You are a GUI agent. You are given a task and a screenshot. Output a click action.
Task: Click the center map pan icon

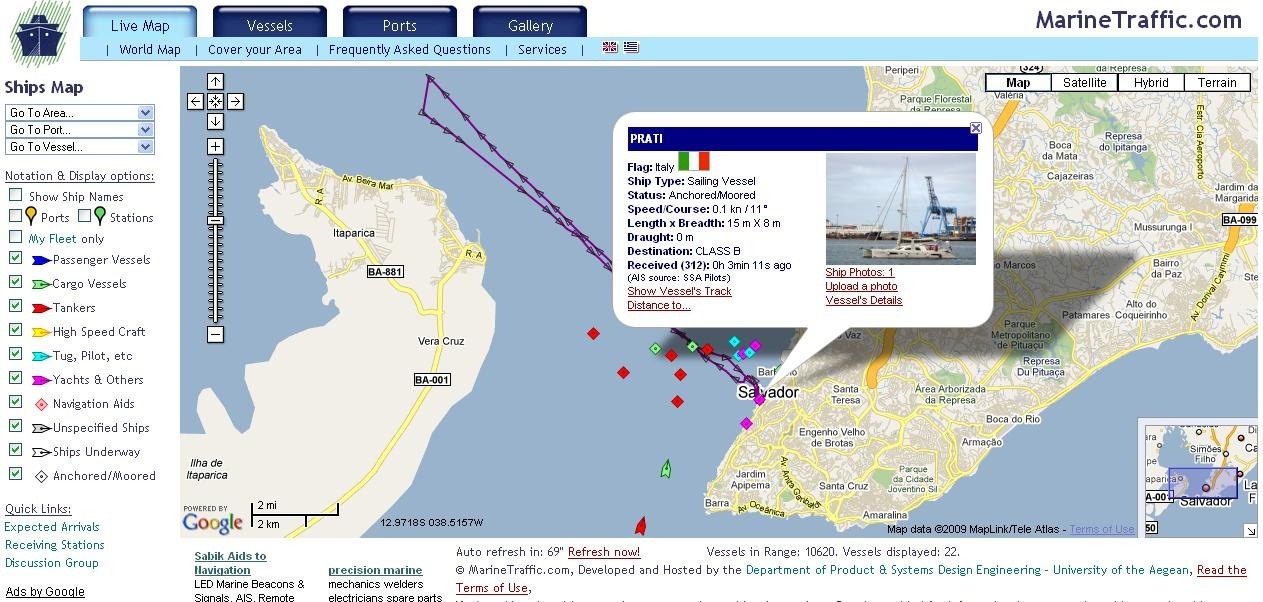(215, 101)
